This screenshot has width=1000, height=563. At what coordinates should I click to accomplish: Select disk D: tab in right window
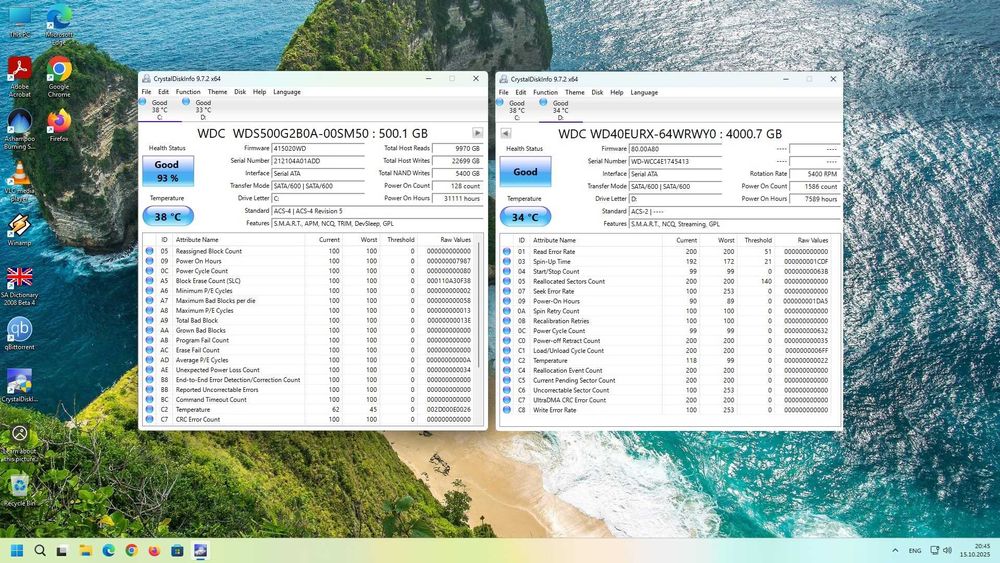click(560, 110)
